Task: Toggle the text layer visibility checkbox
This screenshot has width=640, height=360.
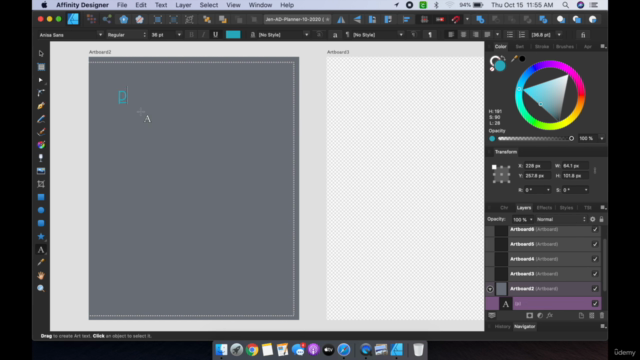Action: (595, 304)
